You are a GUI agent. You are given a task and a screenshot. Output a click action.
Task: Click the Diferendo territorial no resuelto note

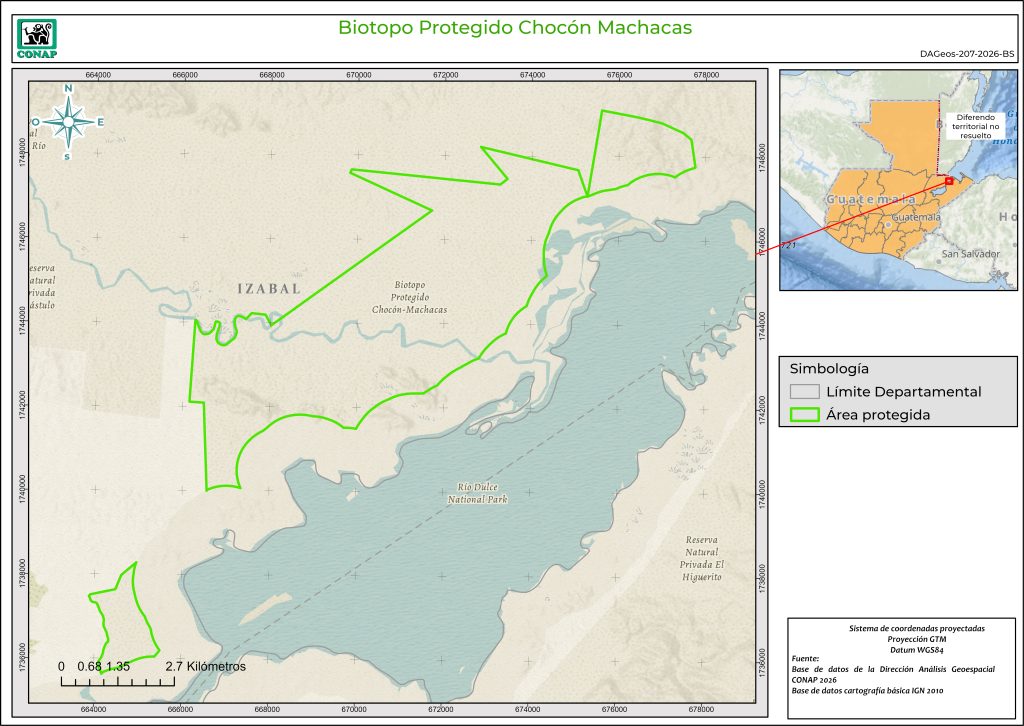(x=977, y=124)
